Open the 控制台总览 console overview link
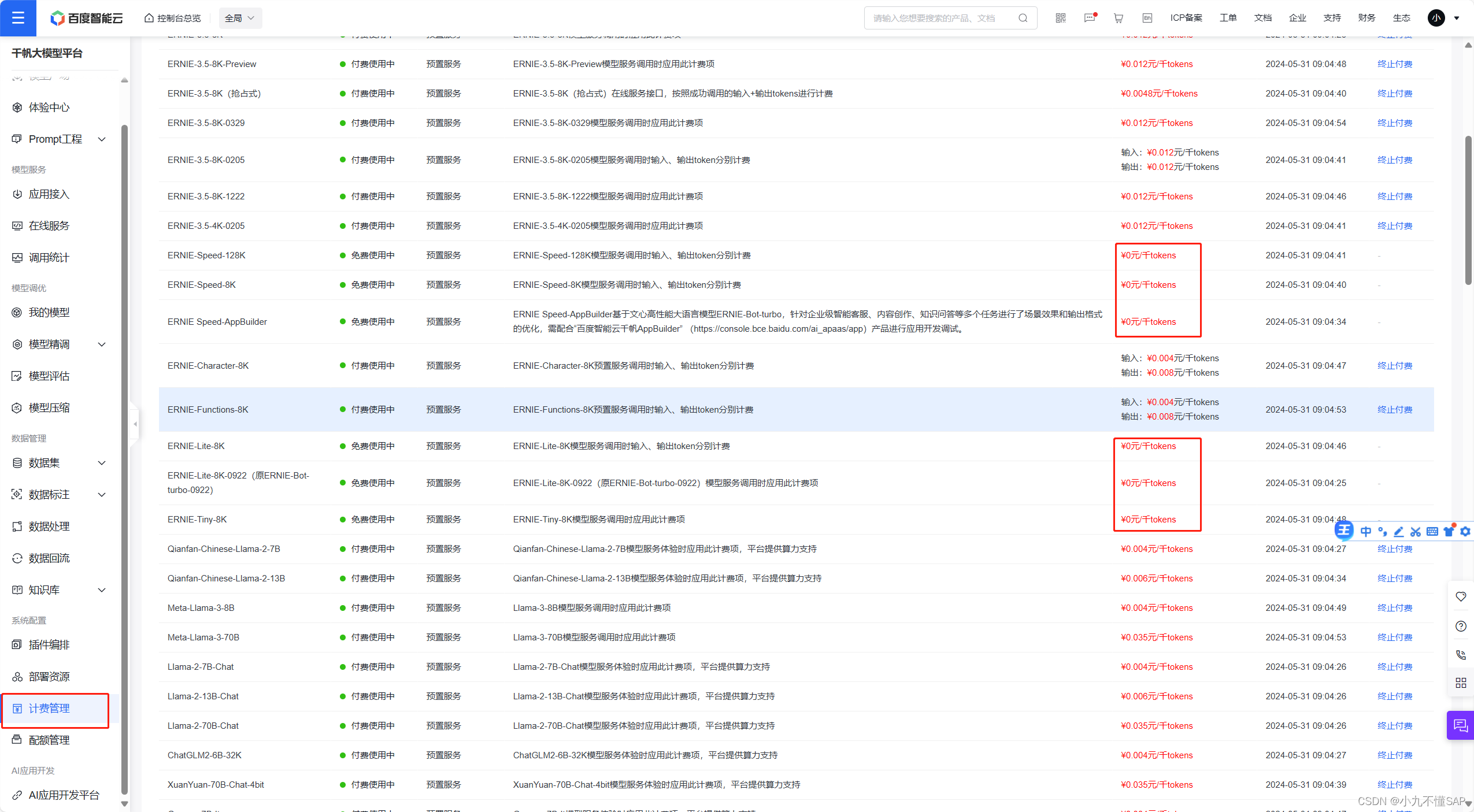Image resolution: width=1474 pixels, height=812 pixels. click(x=172, y=18)
